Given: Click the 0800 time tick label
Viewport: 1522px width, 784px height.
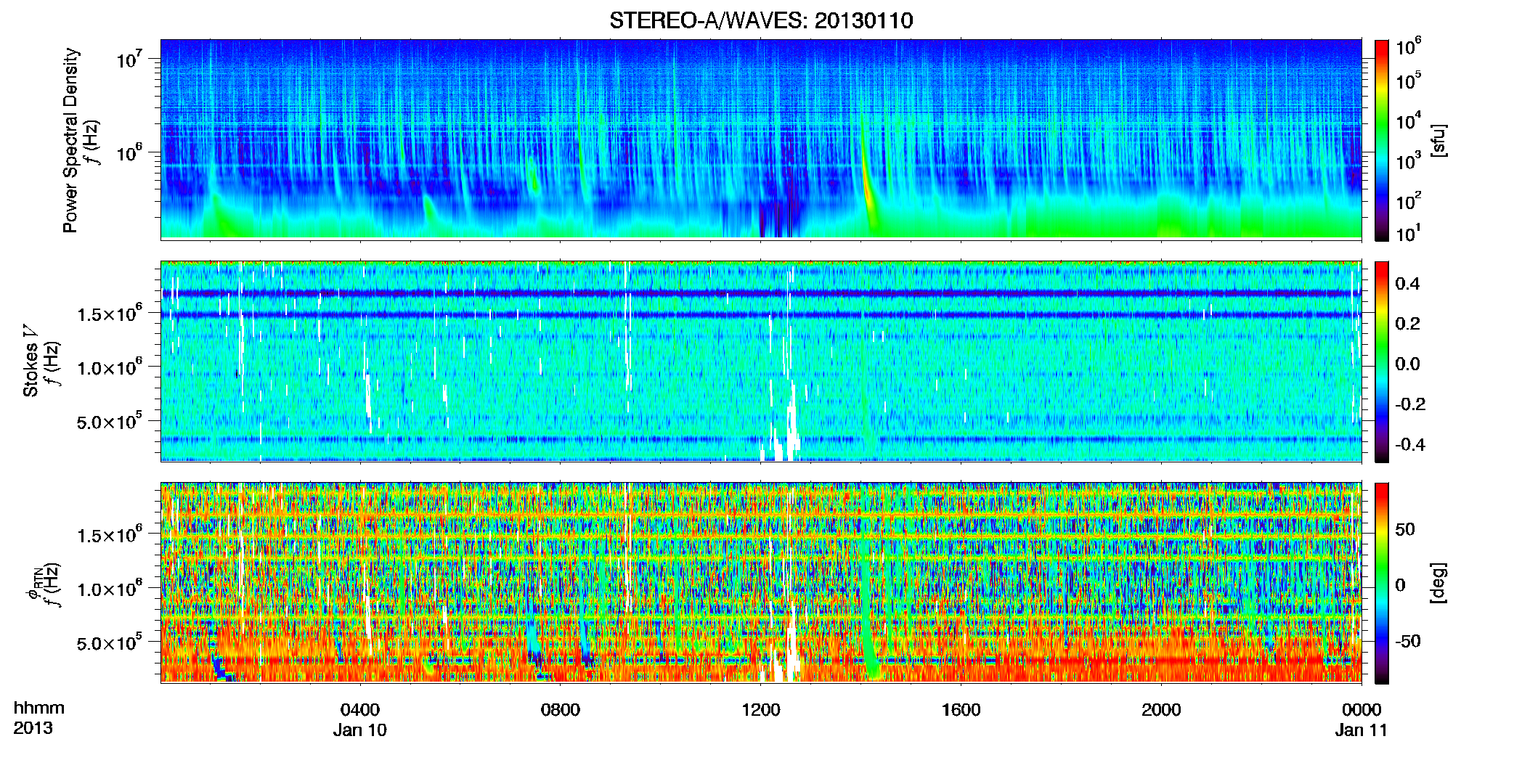Looking at the screenshot, I should click(561, 710).
